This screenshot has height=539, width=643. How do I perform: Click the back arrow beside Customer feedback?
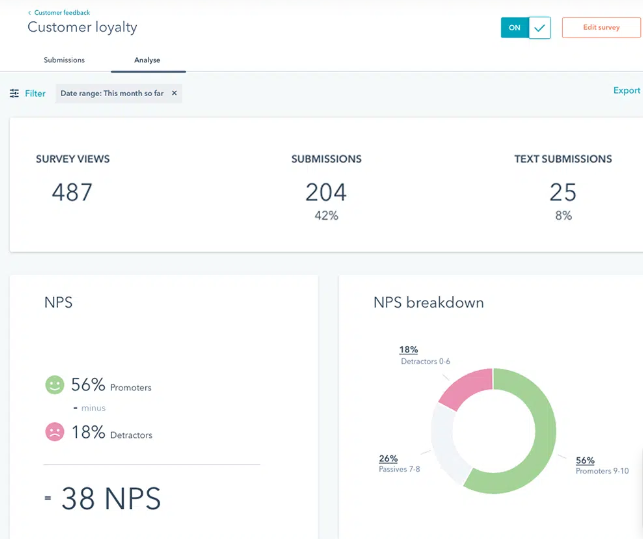point(29,13)
